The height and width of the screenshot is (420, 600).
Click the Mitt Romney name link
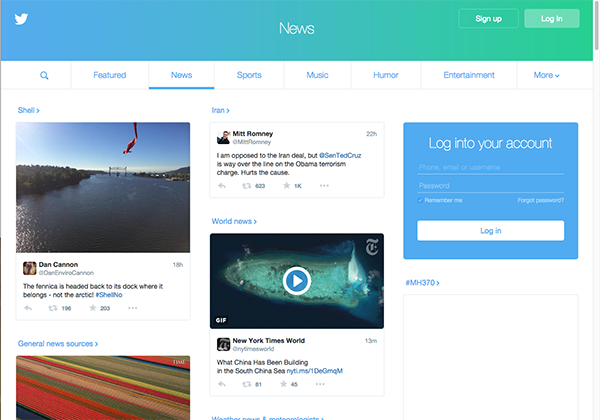point(253,133)
